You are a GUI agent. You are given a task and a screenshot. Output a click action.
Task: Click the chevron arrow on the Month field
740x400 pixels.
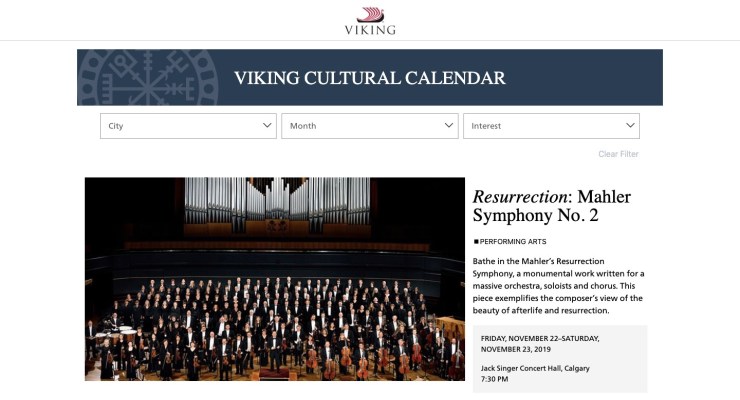point(449,126)
